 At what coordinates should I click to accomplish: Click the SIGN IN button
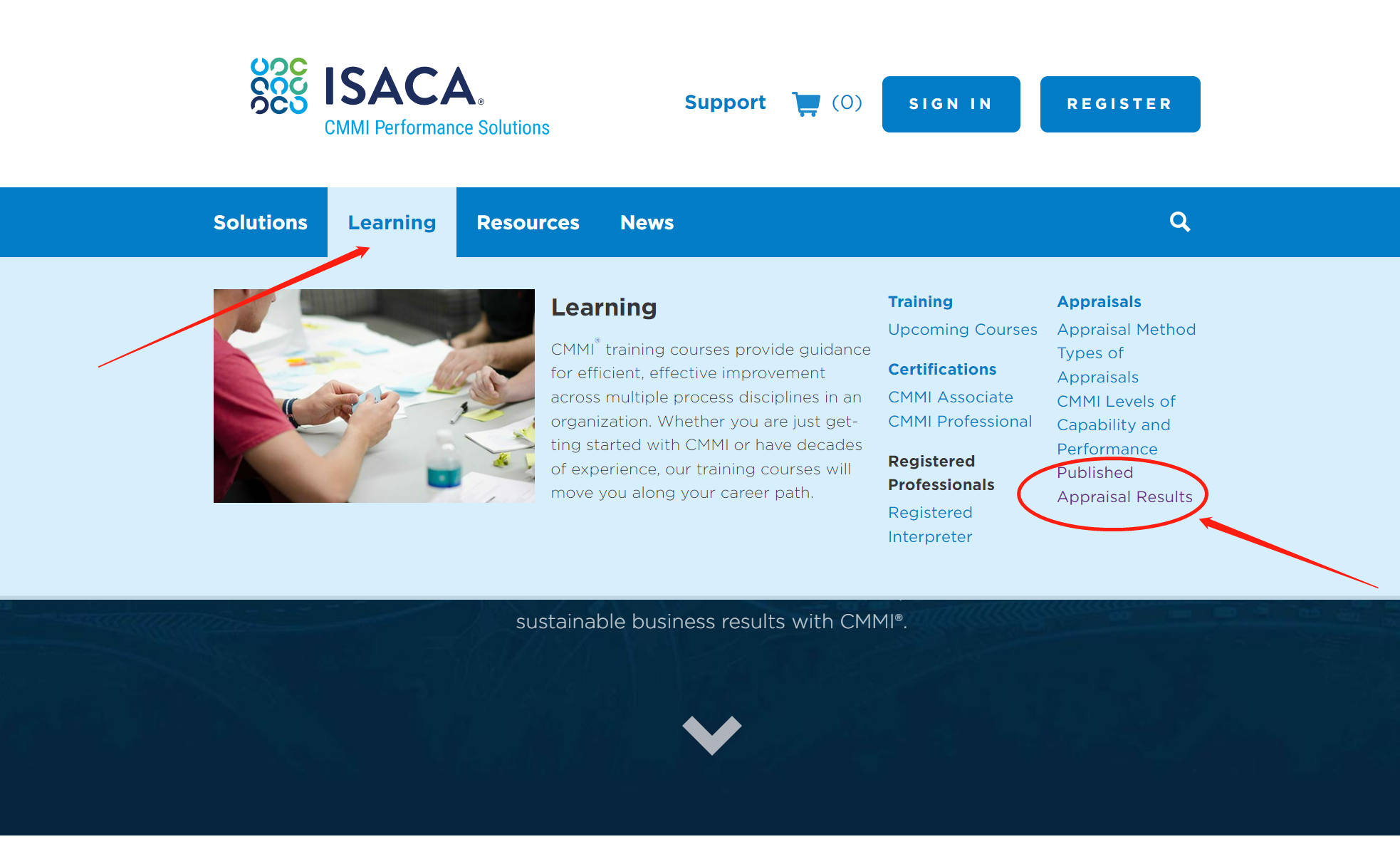951,103
